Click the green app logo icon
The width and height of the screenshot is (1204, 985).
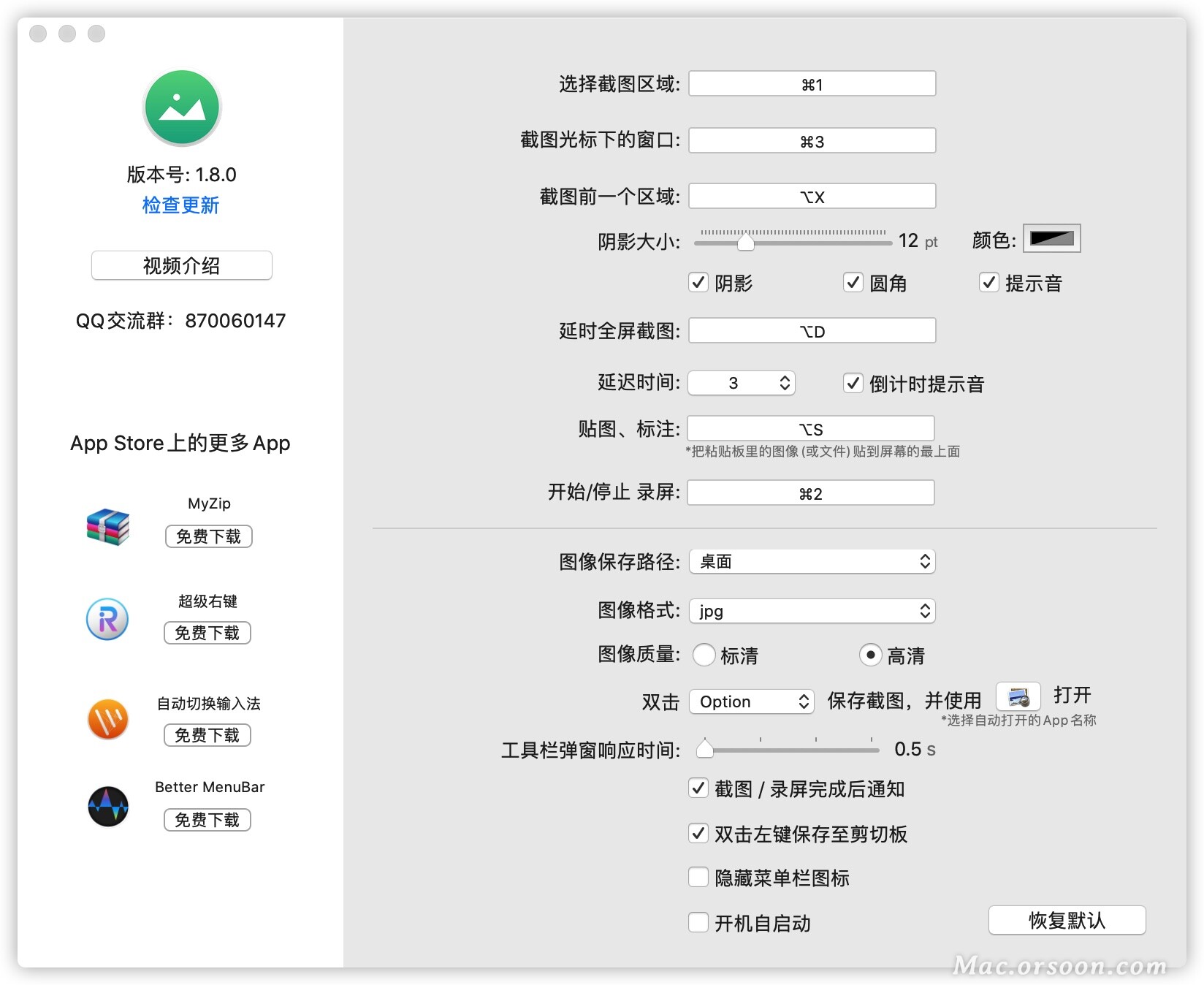pyautogui.click(x=181, y=107)
